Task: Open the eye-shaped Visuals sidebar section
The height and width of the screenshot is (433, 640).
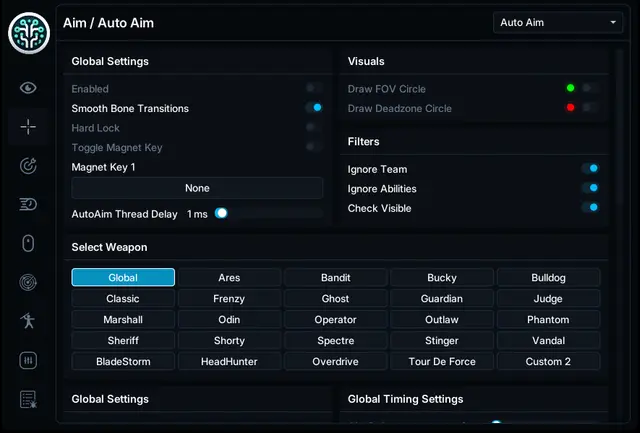Action: coord(28,88)
